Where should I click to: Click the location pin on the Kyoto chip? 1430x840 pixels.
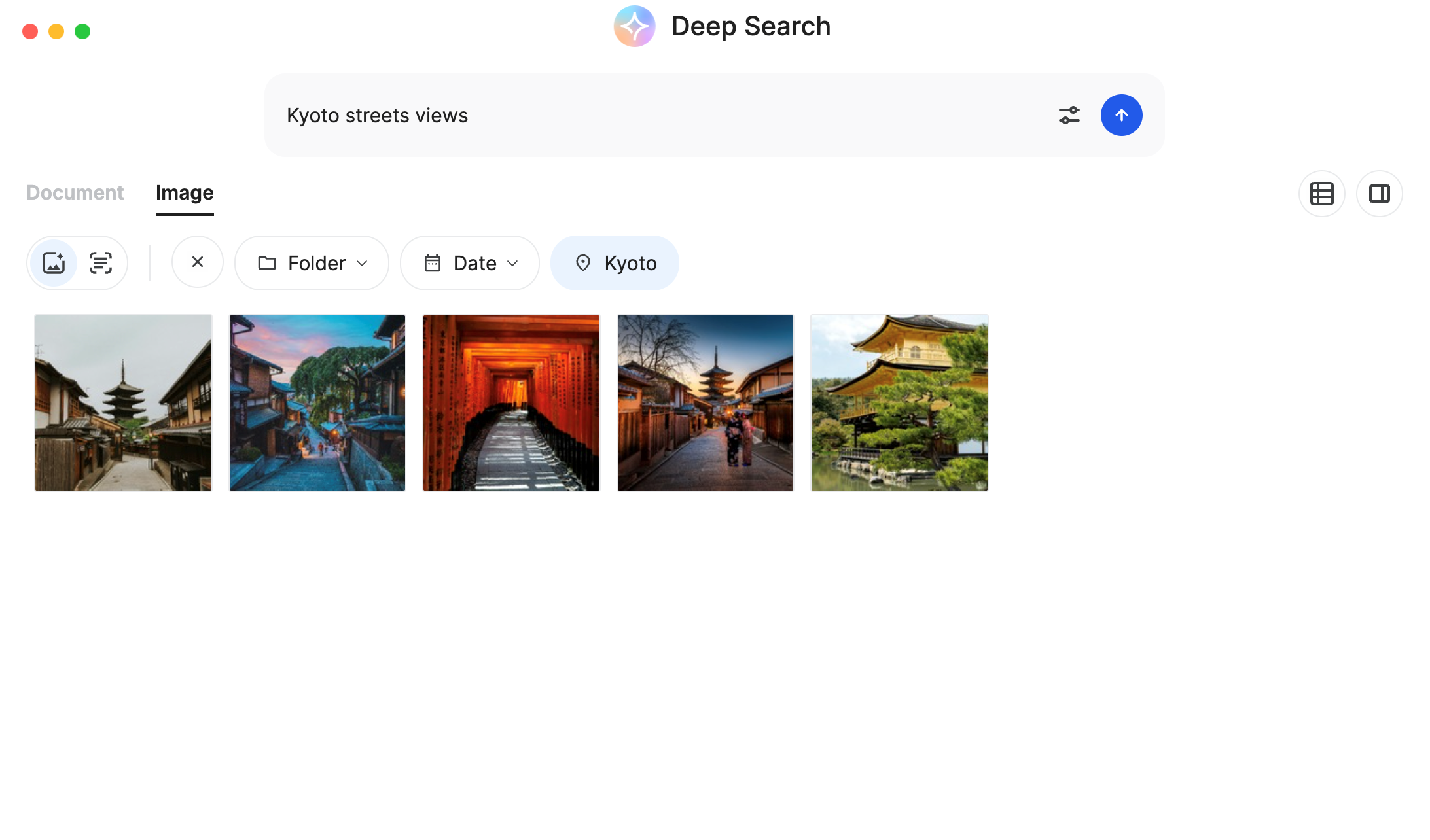583,263
